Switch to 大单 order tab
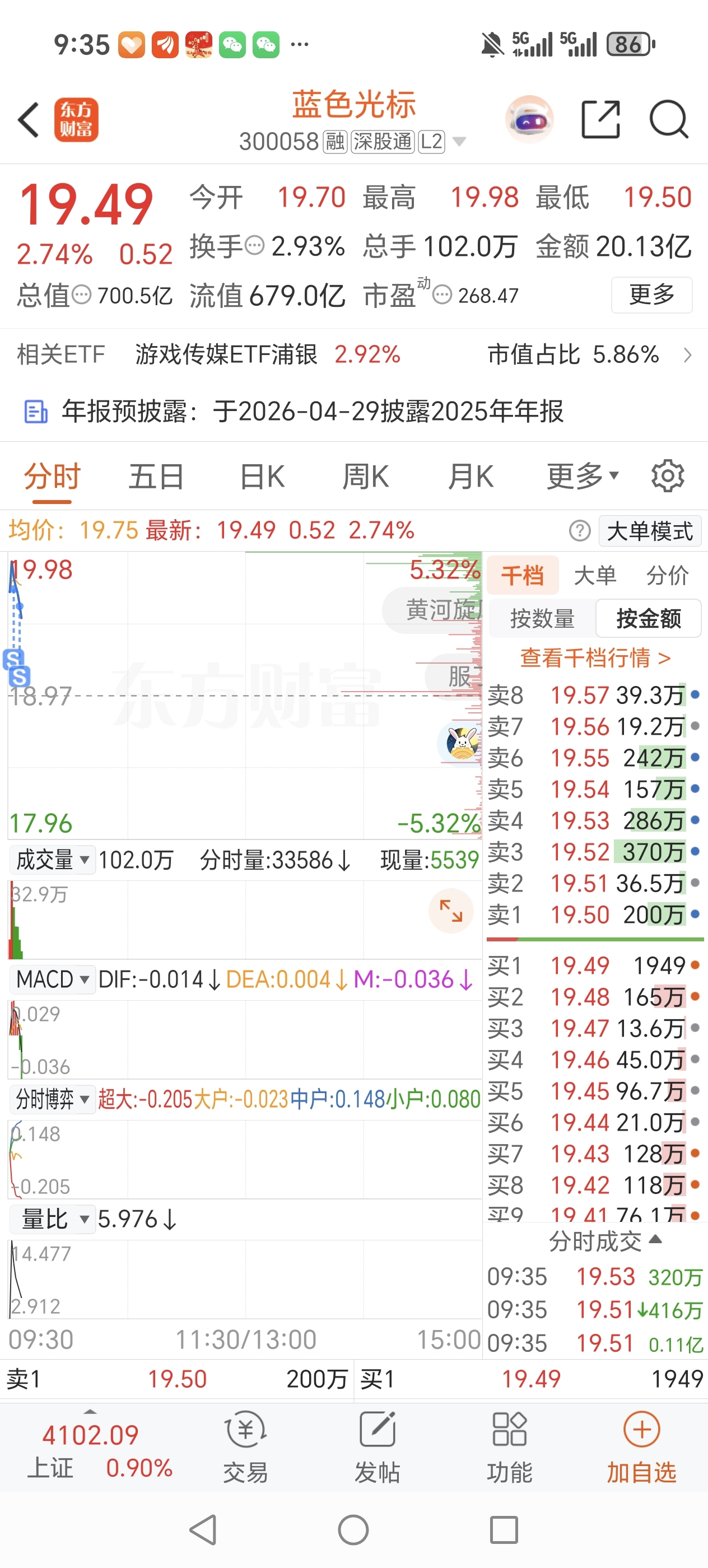 click(x=595, y=575)
